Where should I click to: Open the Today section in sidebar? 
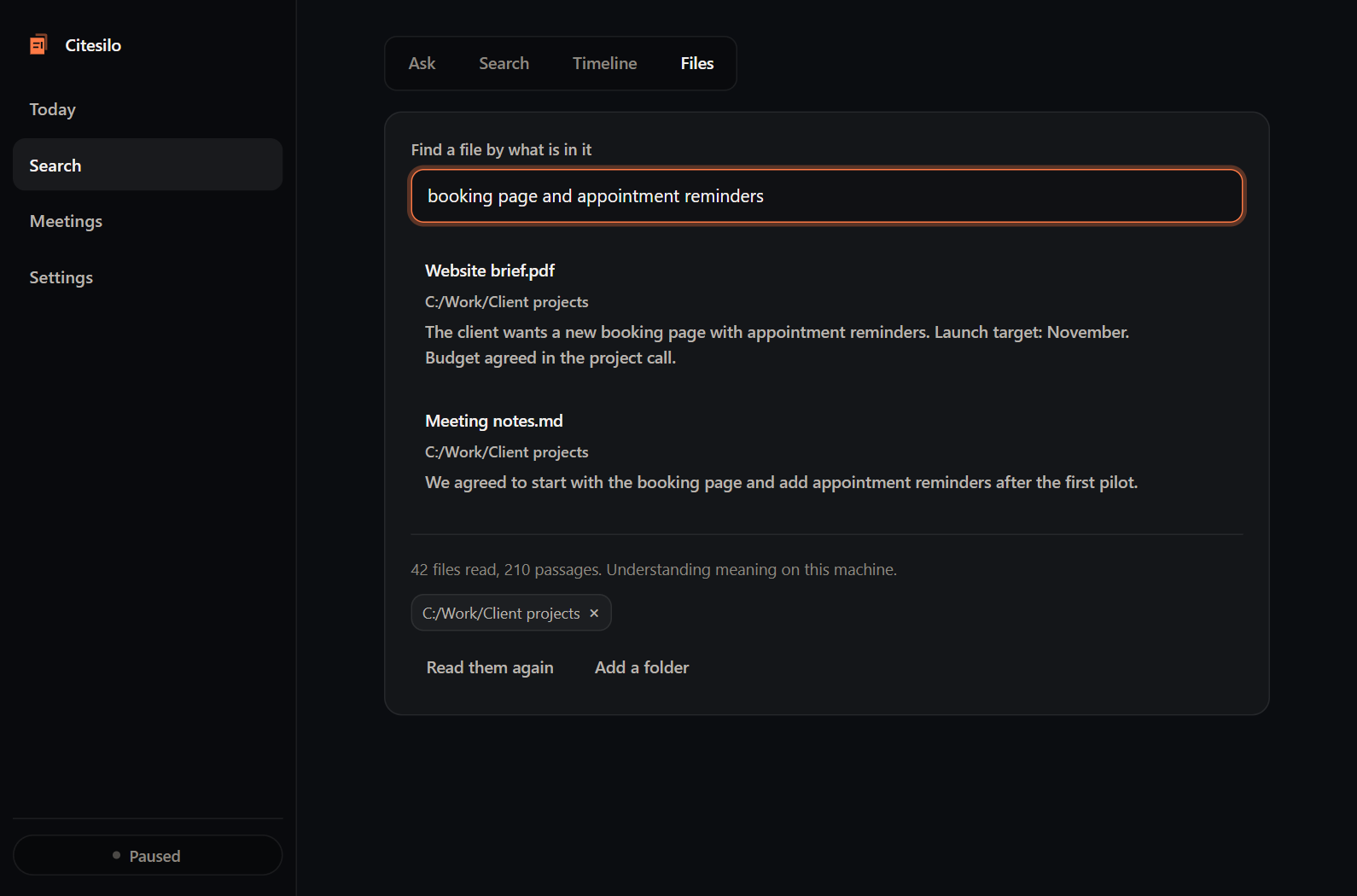[148, 109]
